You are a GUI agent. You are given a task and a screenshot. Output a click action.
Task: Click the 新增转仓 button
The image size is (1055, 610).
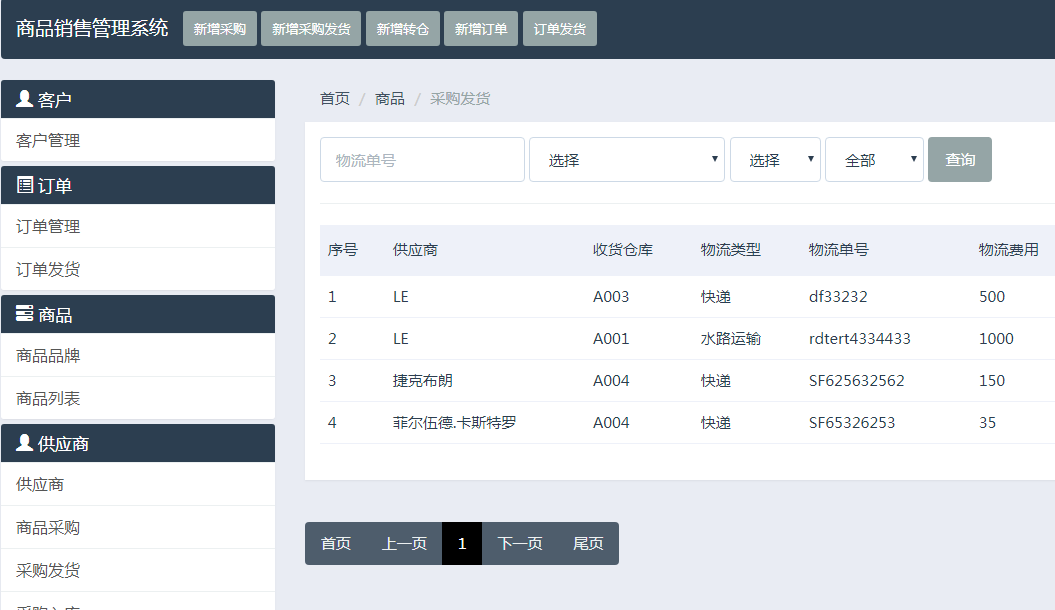click(403, 29)
